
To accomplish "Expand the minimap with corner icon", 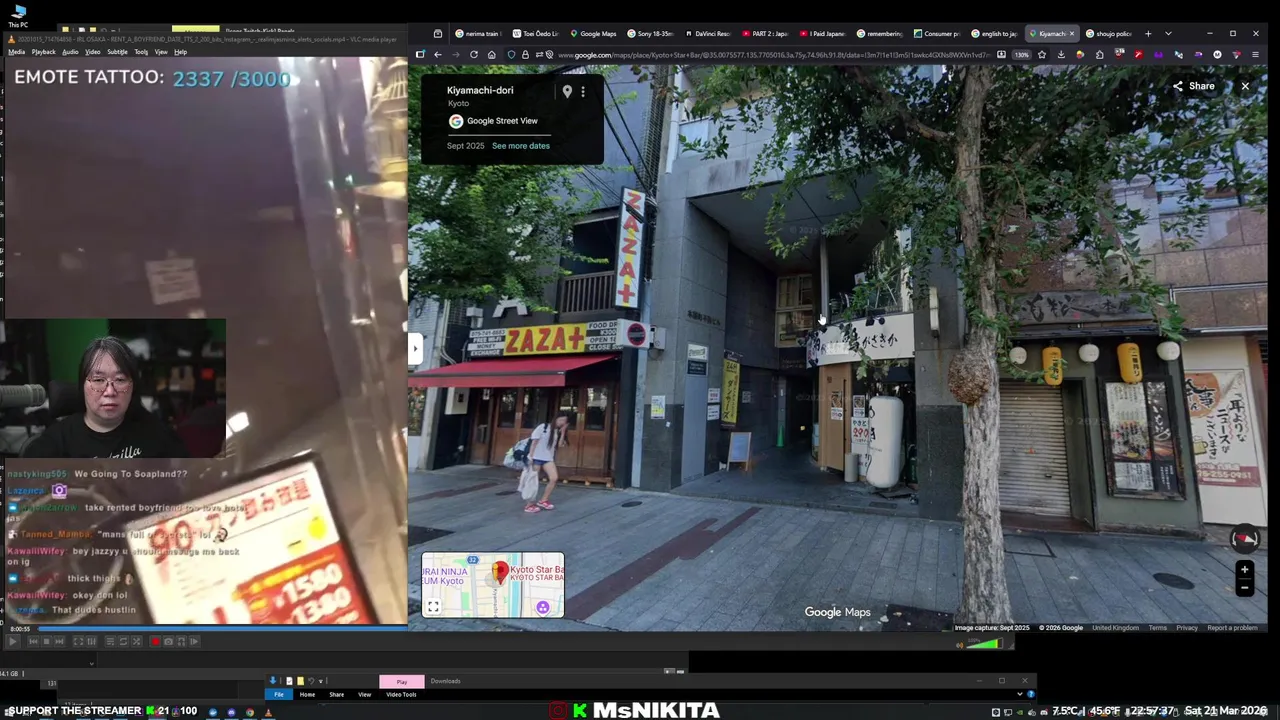I will (433, 606).
